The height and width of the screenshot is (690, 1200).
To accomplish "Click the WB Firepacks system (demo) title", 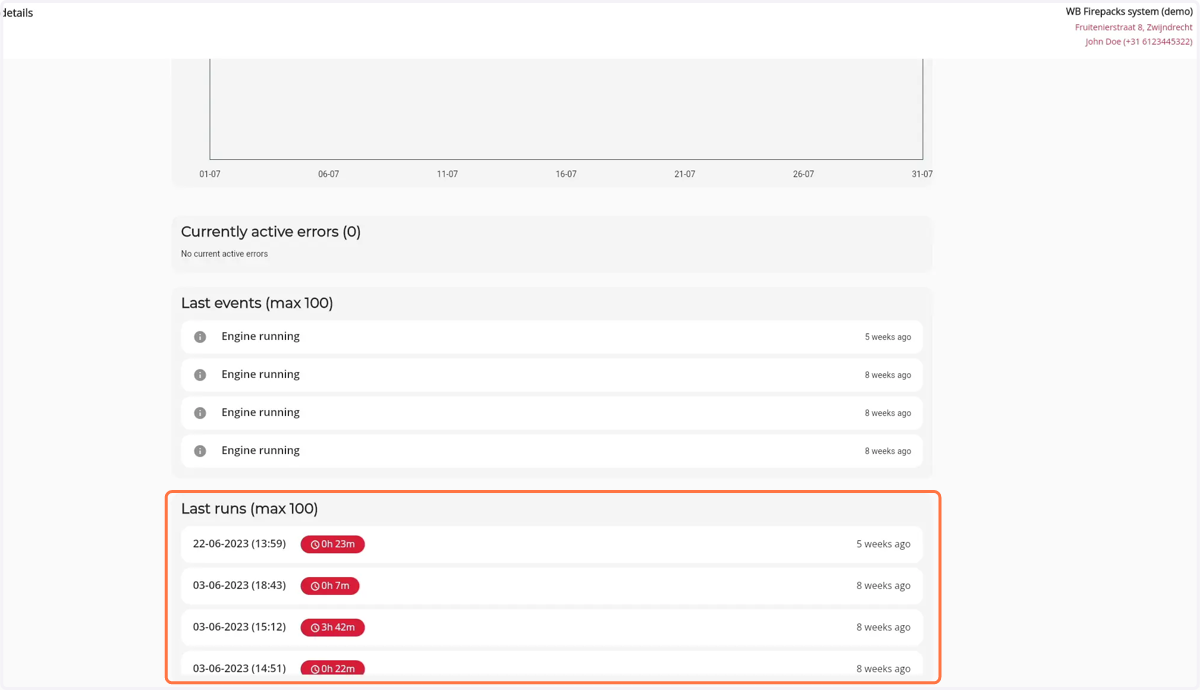I will click(1129, 12).
